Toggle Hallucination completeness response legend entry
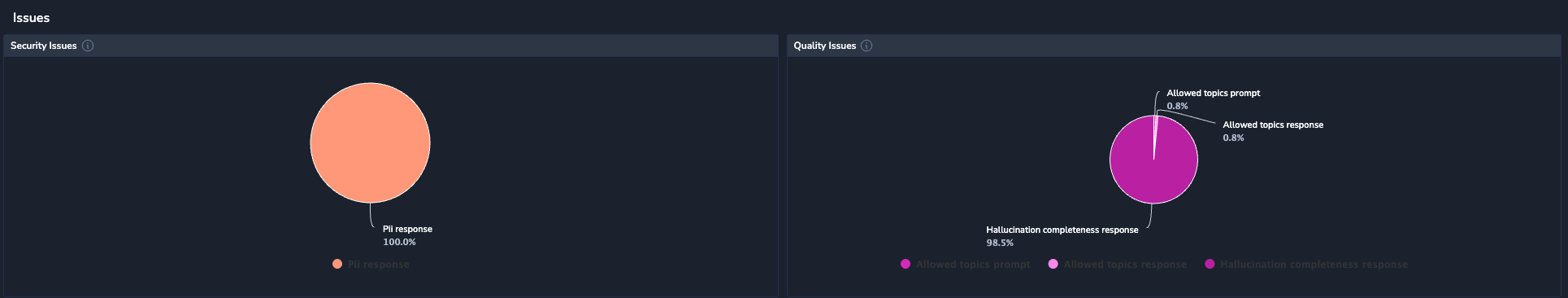This screenshot has width=1568, height=298. pyautogui.click(x=1305, y=265)
